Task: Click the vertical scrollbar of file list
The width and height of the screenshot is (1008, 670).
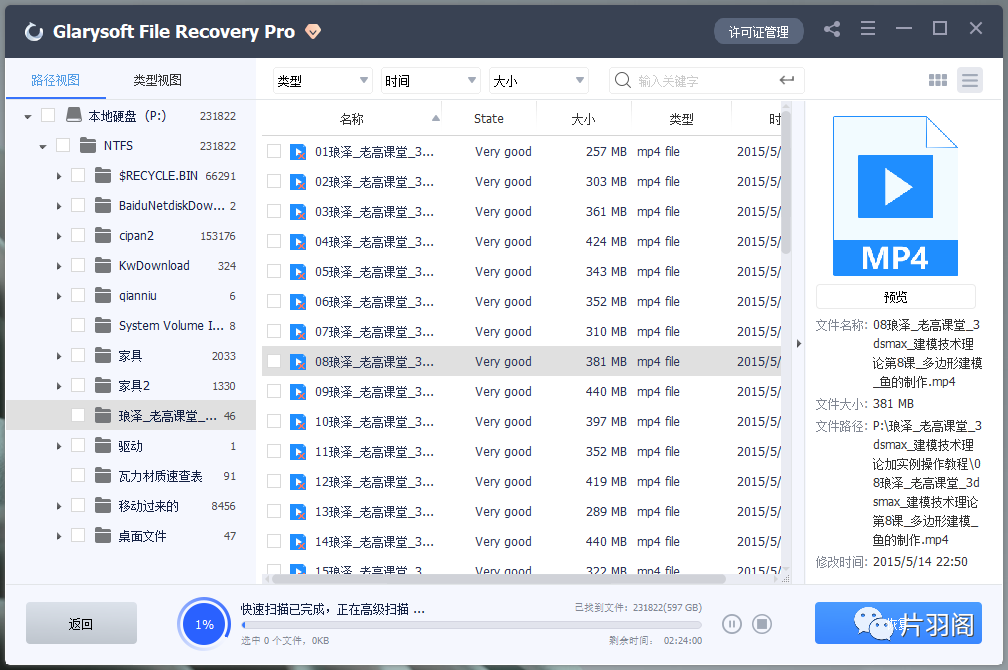Action: (786, 181)
